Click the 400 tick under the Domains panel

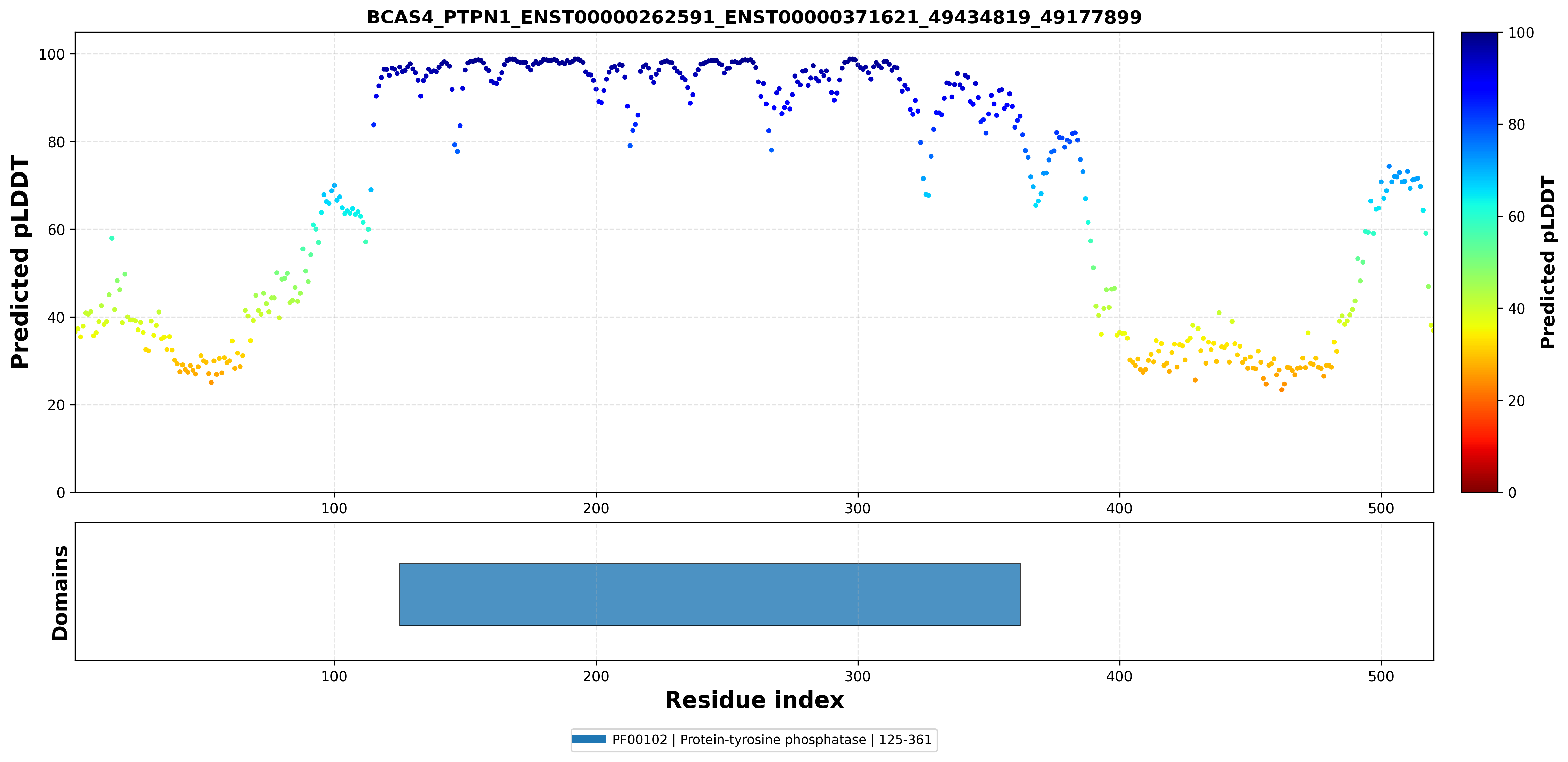coord(1119,676)
